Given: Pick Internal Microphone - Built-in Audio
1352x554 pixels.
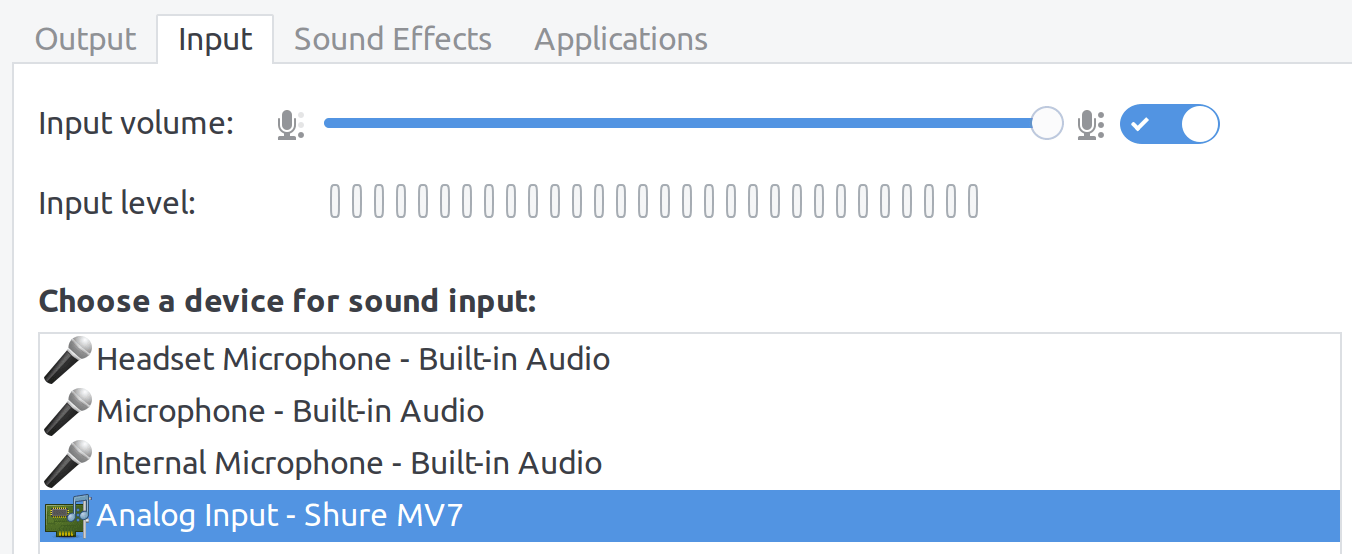Looking at the screenshot, I should (349, 463).
